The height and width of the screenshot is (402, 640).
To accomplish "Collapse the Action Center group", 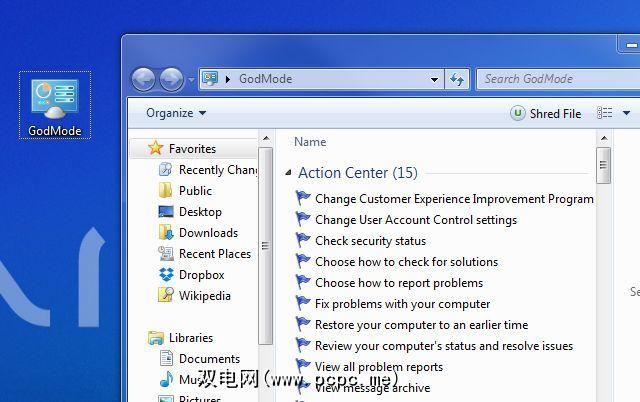I will click(288, 173).
